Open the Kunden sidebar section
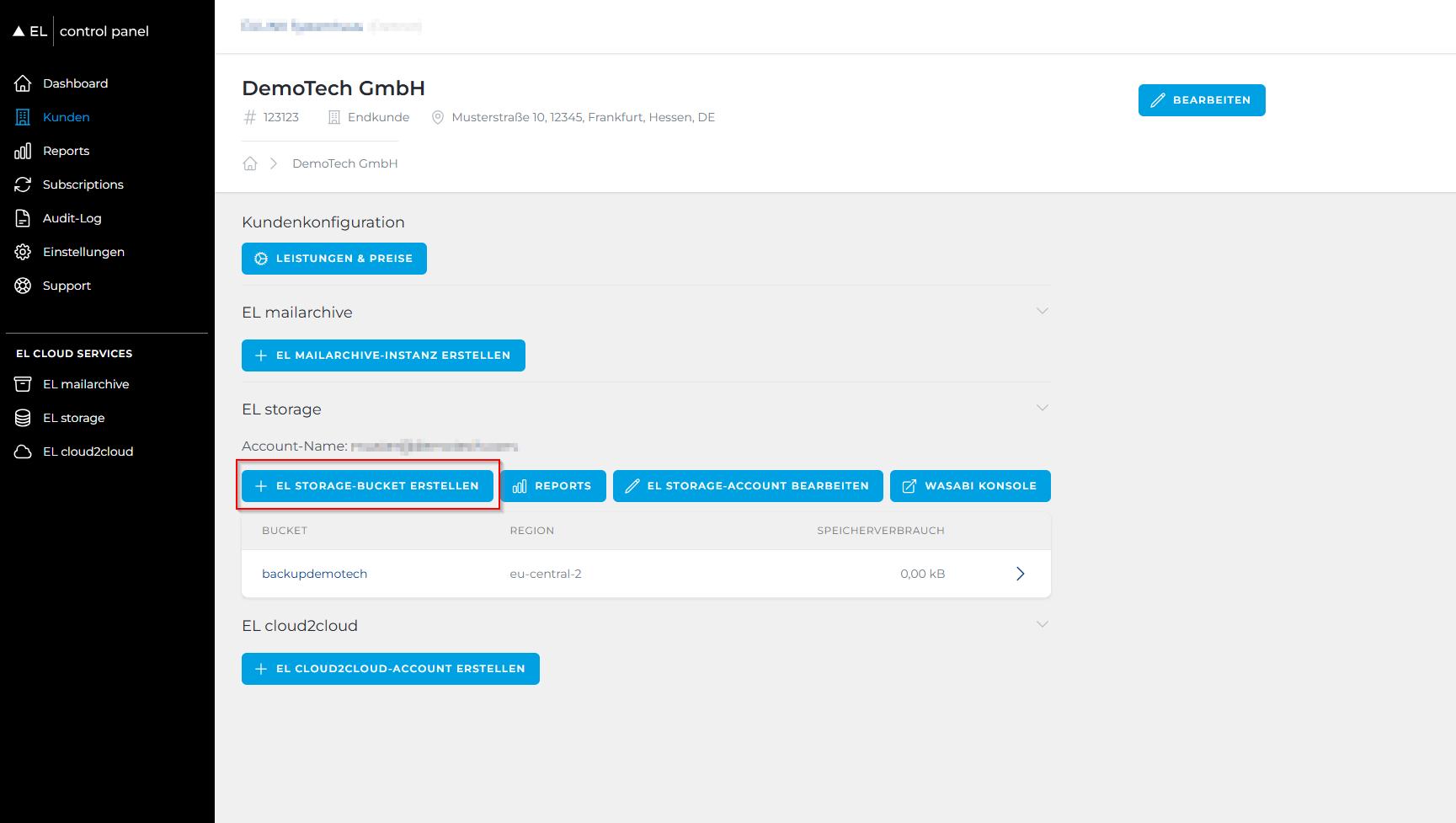The image size is (1456, 823). pos(66,117)
